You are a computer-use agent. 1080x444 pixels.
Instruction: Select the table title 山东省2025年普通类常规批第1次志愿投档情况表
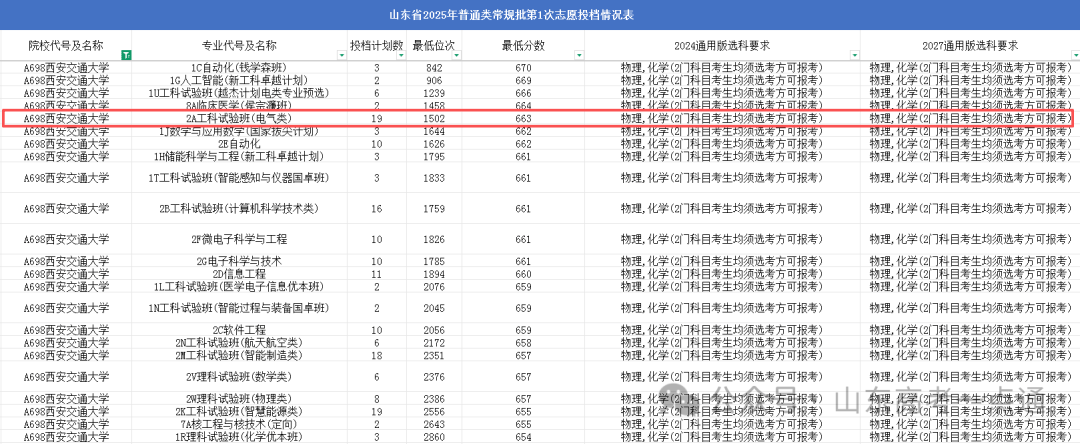[x=539, y=16]
